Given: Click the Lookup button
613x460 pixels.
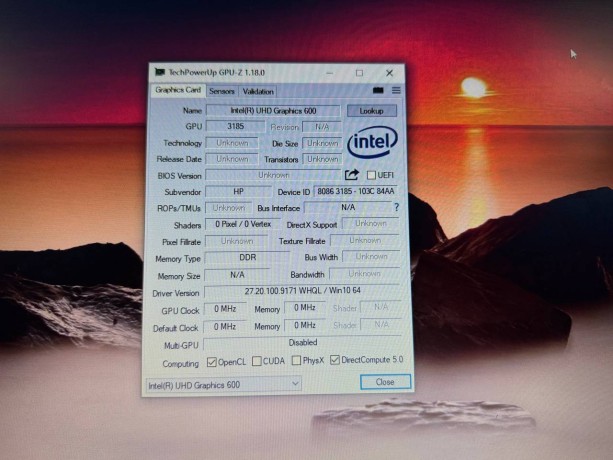Looking at the screenshot, I should (x=371, y=111).
